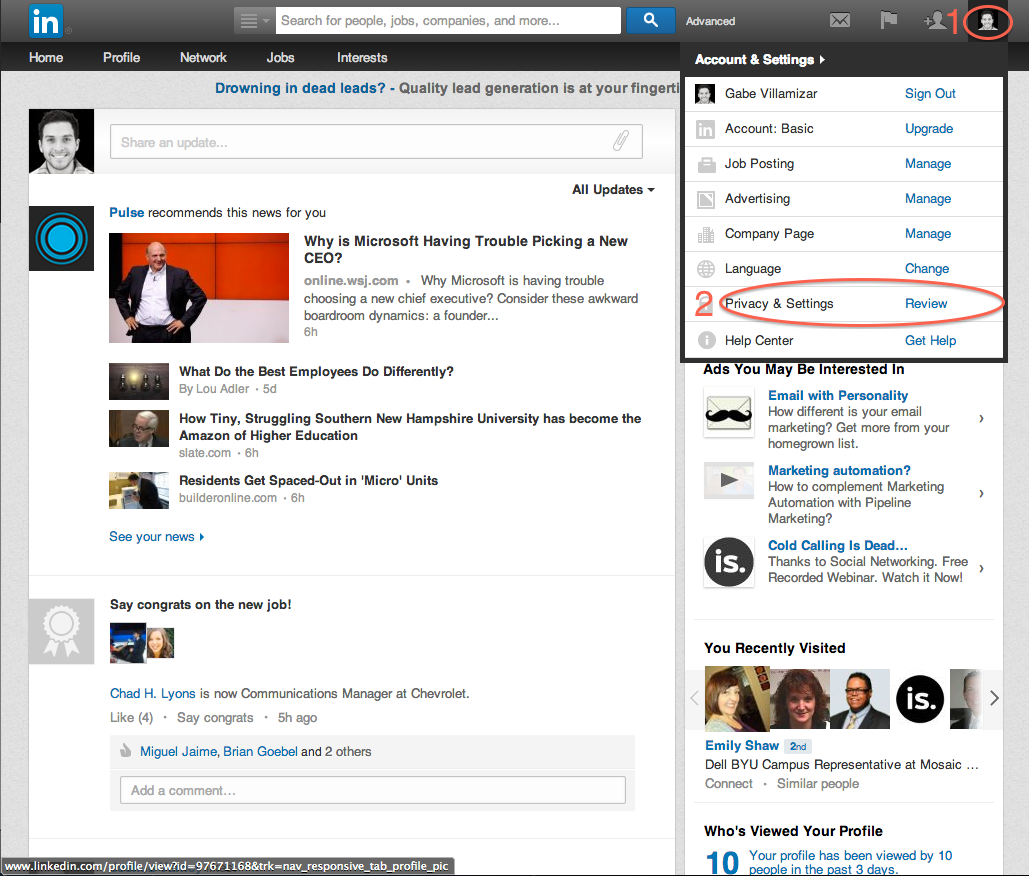This screenshot has height=876, width=1029.
Task: Click the search magnifying glass button
Action: [650, 20]
